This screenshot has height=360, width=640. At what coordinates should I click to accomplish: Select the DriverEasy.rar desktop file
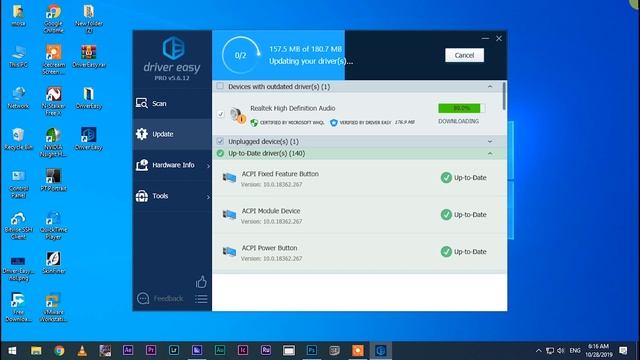[x=89, y=57]
